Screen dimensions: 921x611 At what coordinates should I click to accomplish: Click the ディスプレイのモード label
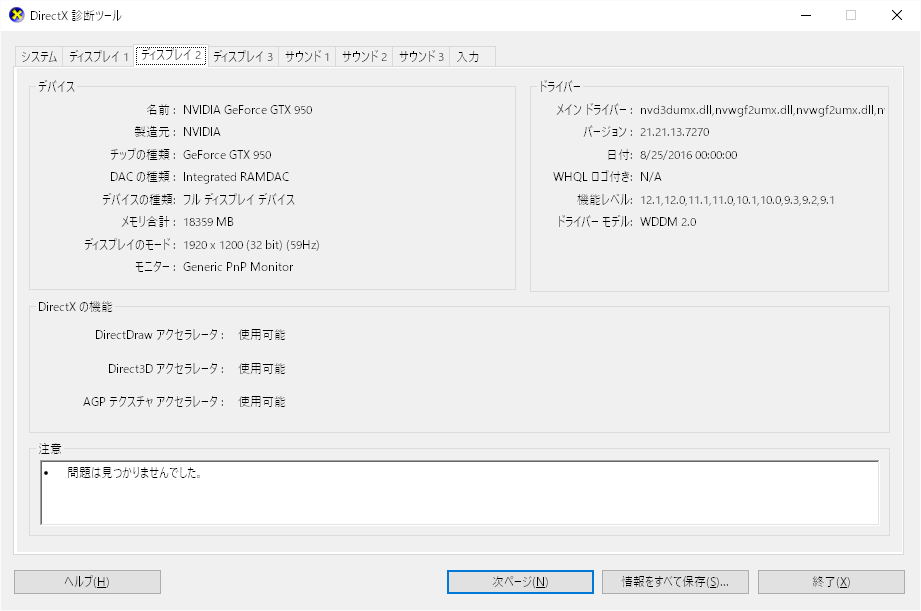130,244
